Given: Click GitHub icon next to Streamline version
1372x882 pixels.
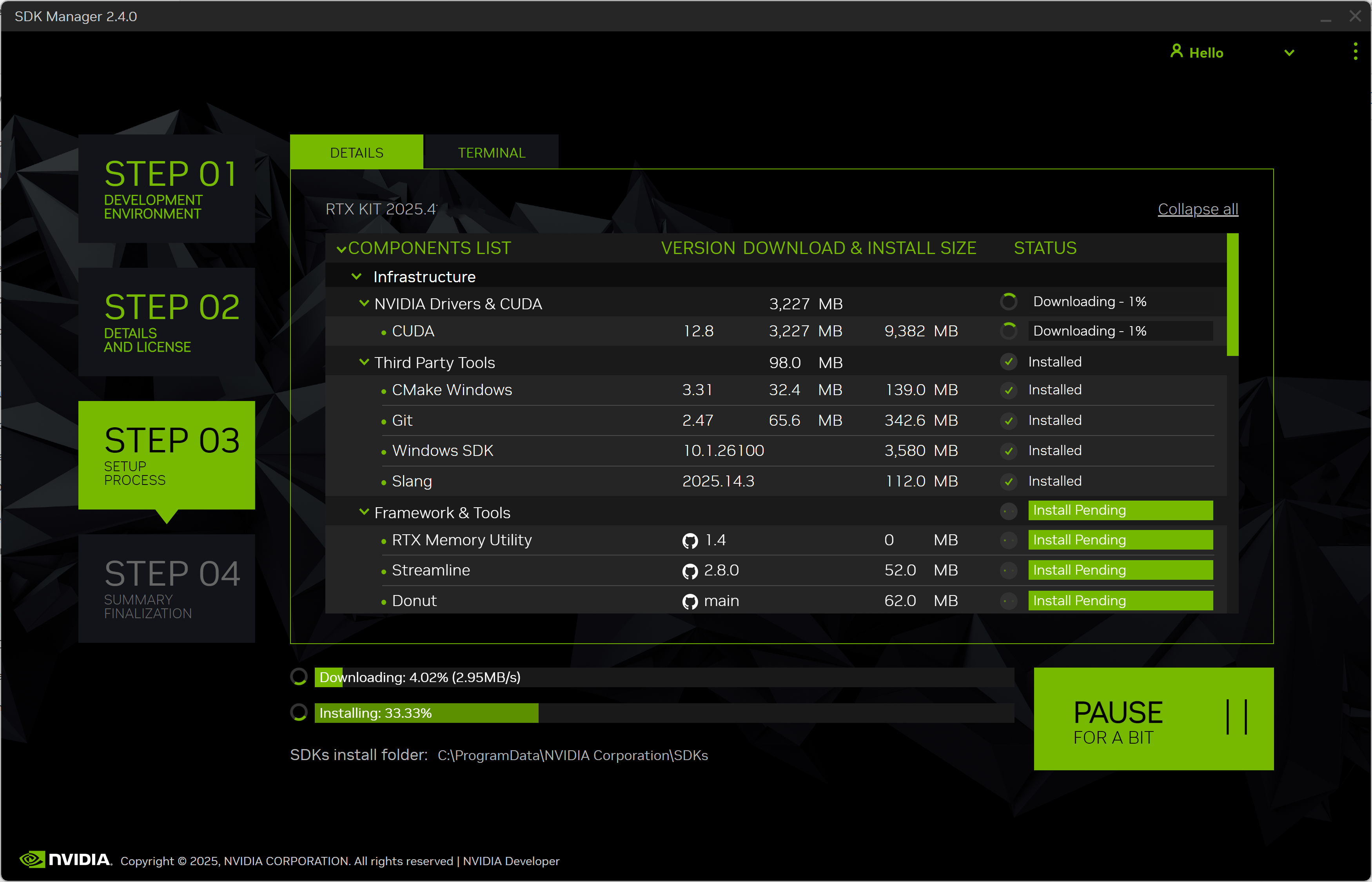Looking at the screenshot, I should click(x=690, y=571).
